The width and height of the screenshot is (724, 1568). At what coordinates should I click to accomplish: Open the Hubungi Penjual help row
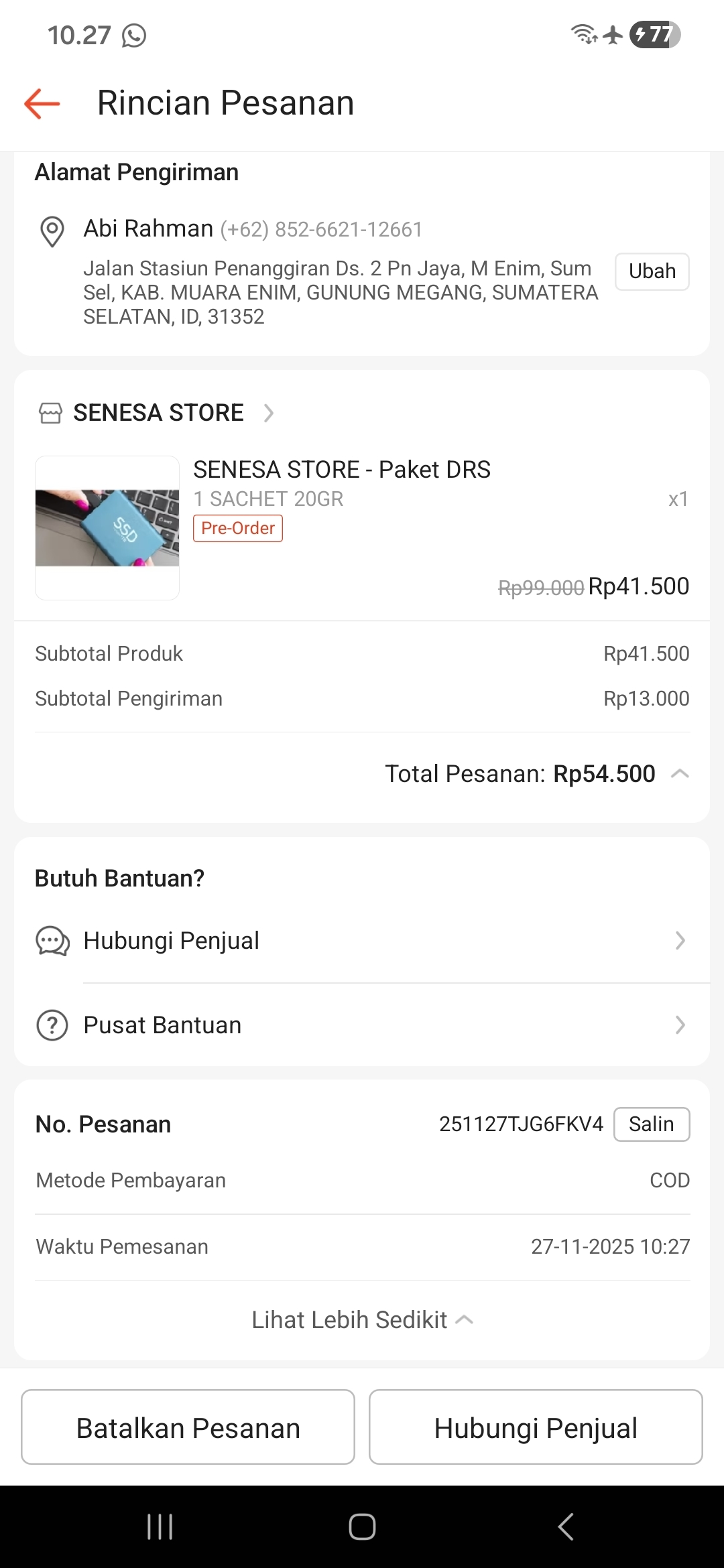[362, 941]
